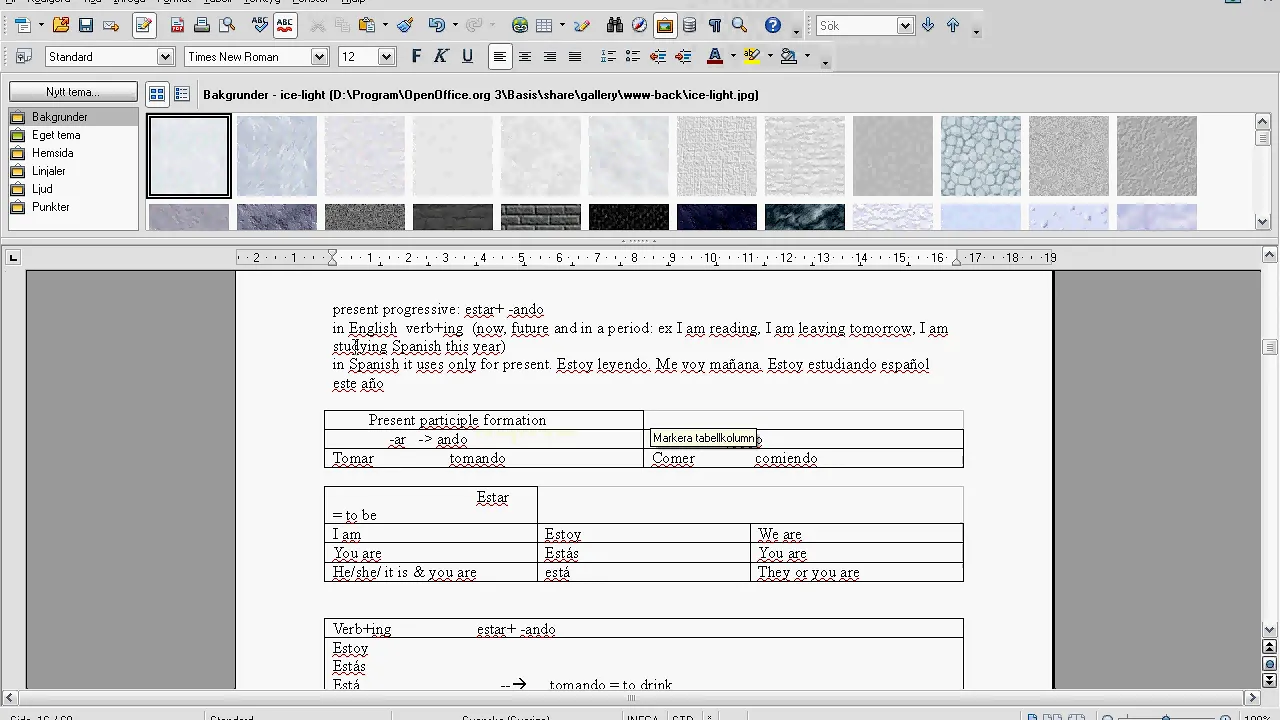Align paragraph left

pos(499,57)
